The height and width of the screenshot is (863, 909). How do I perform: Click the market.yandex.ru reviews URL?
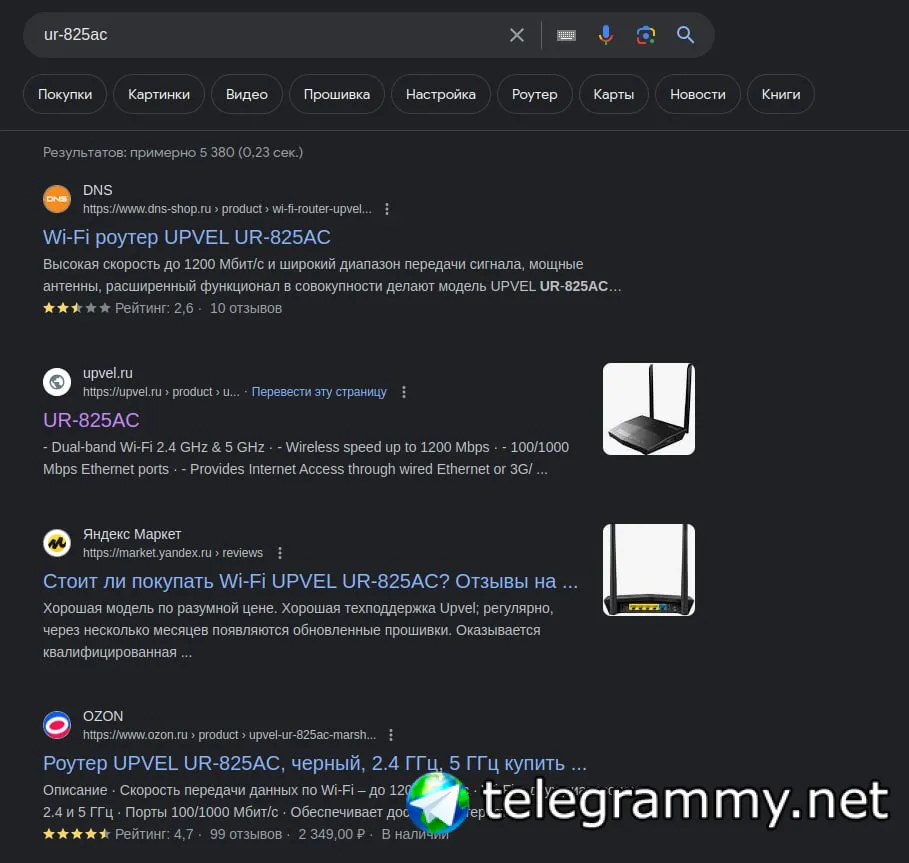[173, 553]
